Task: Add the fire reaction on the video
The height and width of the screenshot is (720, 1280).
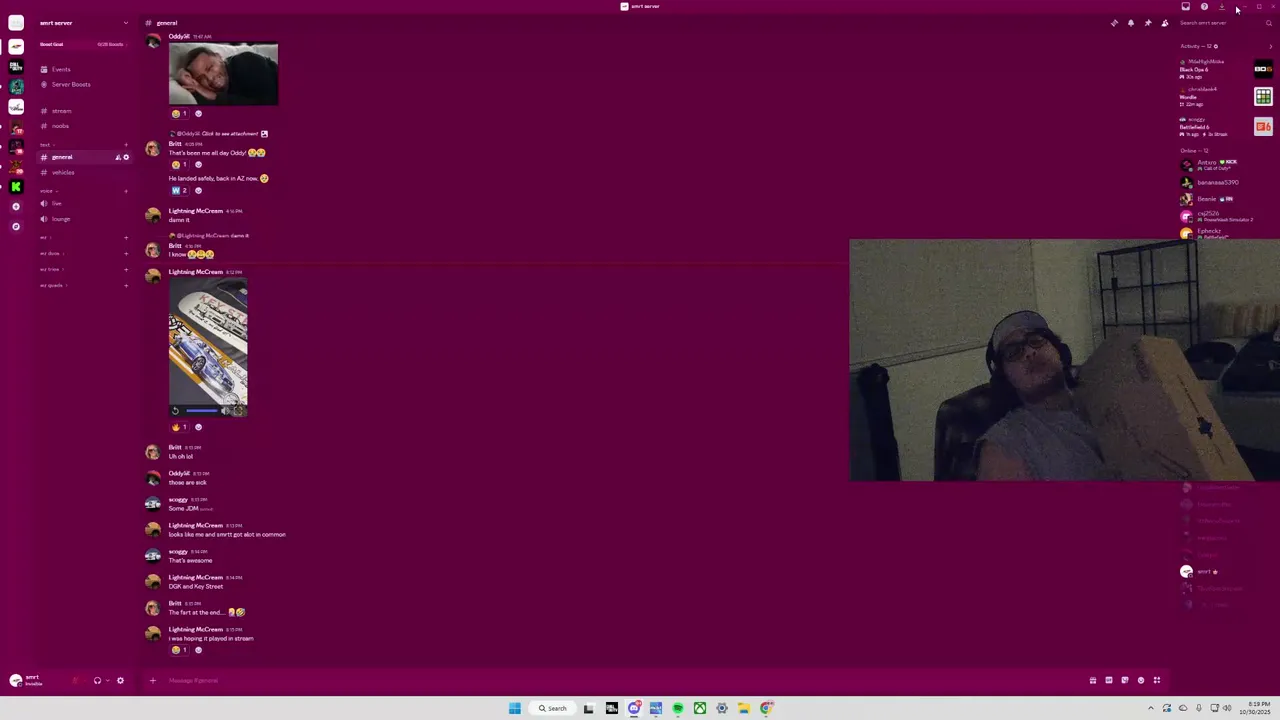Action: tap(180, 427)
